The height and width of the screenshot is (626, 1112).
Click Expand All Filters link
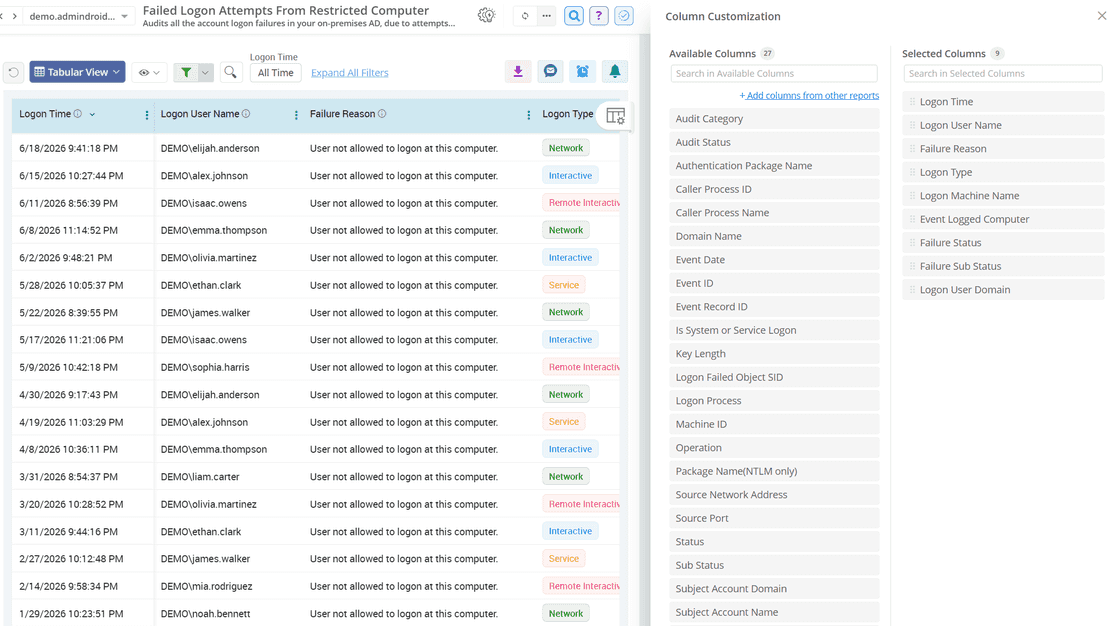pos(350,72)
